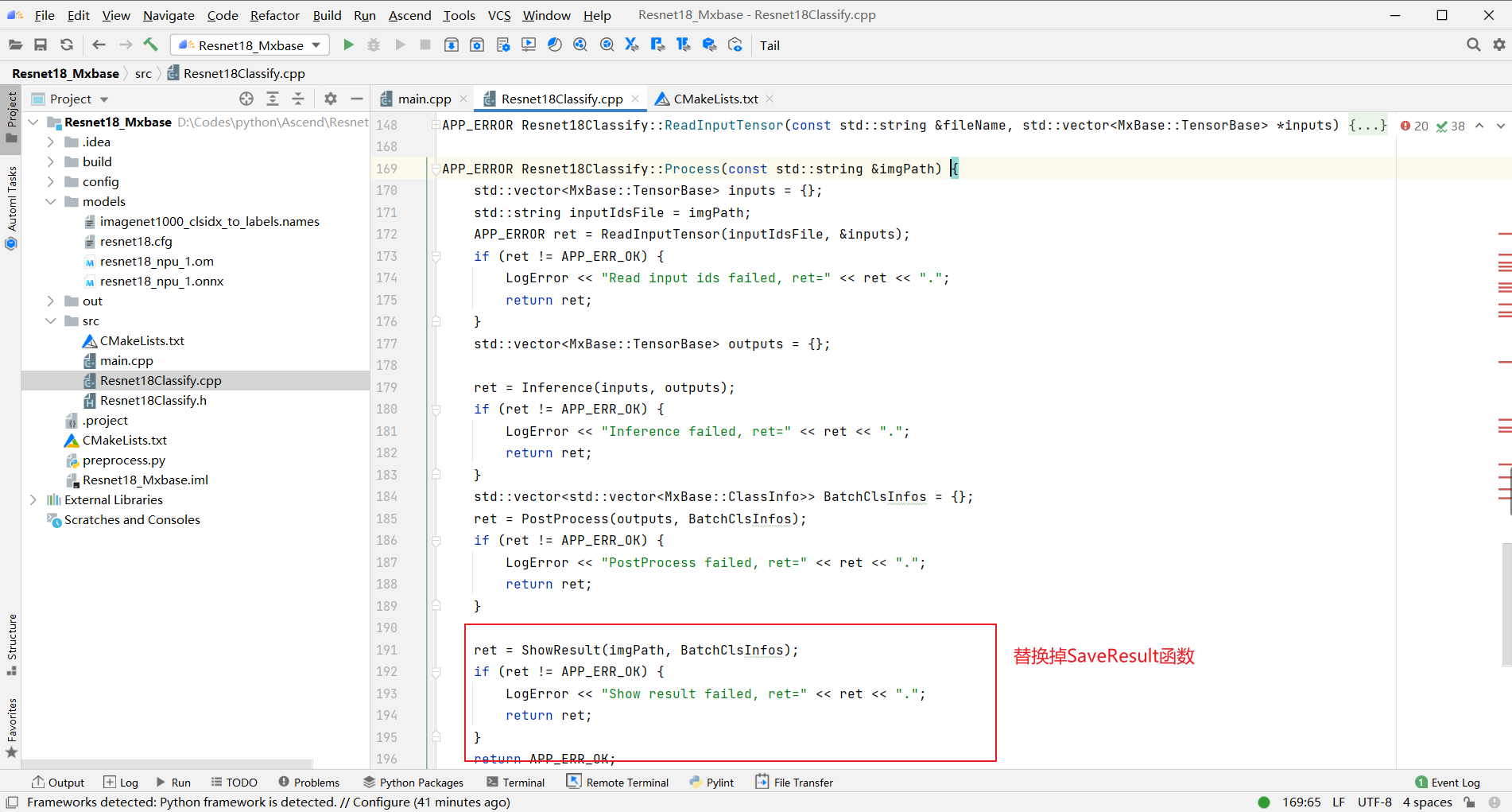Screen dimensions: 1512x812
Task: Click the download-box Ascend toolbar icon
Action: tap(451, 45)
